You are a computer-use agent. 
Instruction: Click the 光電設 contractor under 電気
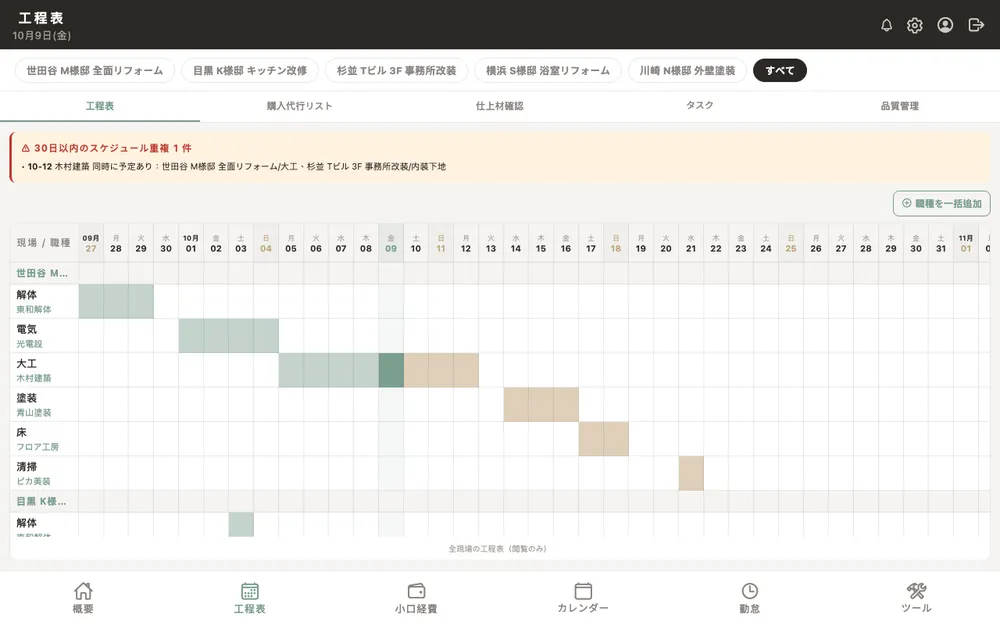[x=29, y=344]
